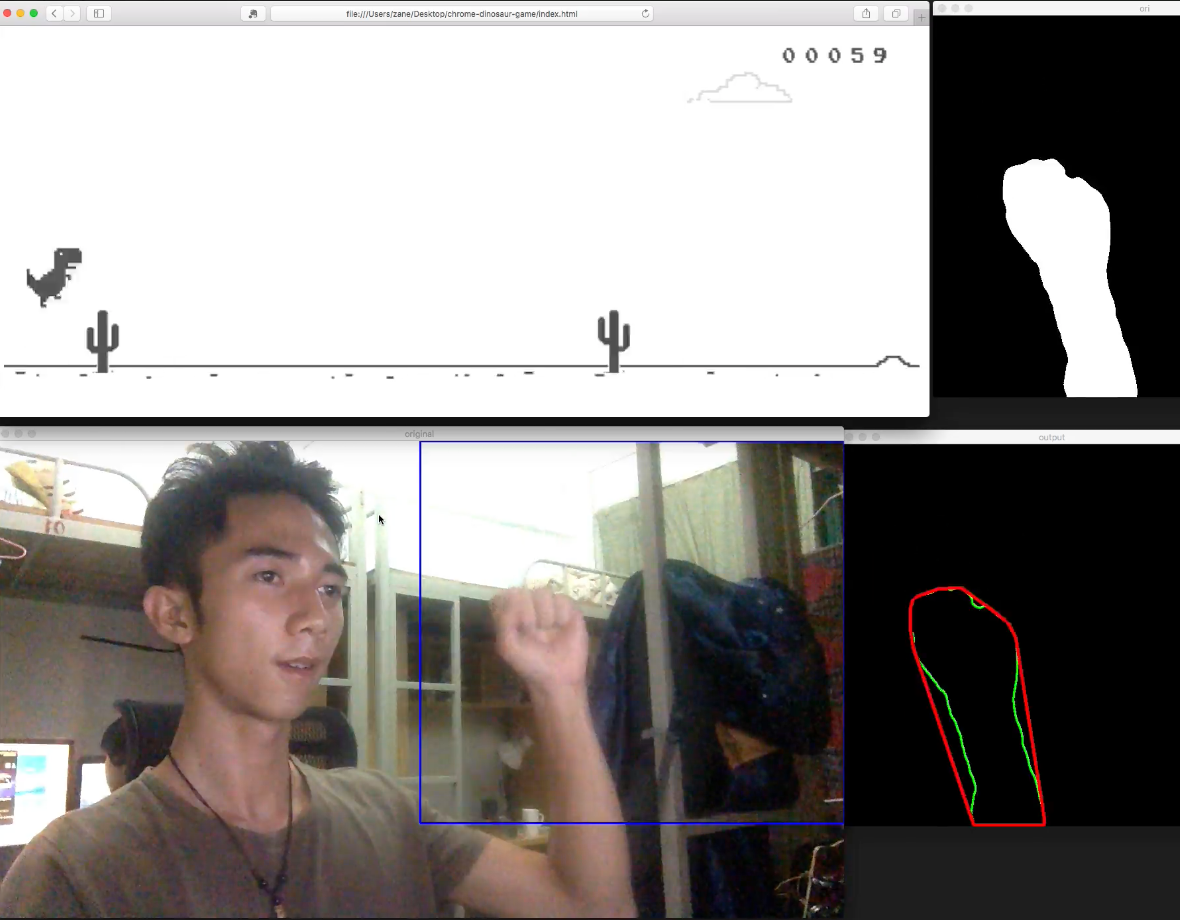Open the Safari share button
The image size is (1180, 920).
866,14
